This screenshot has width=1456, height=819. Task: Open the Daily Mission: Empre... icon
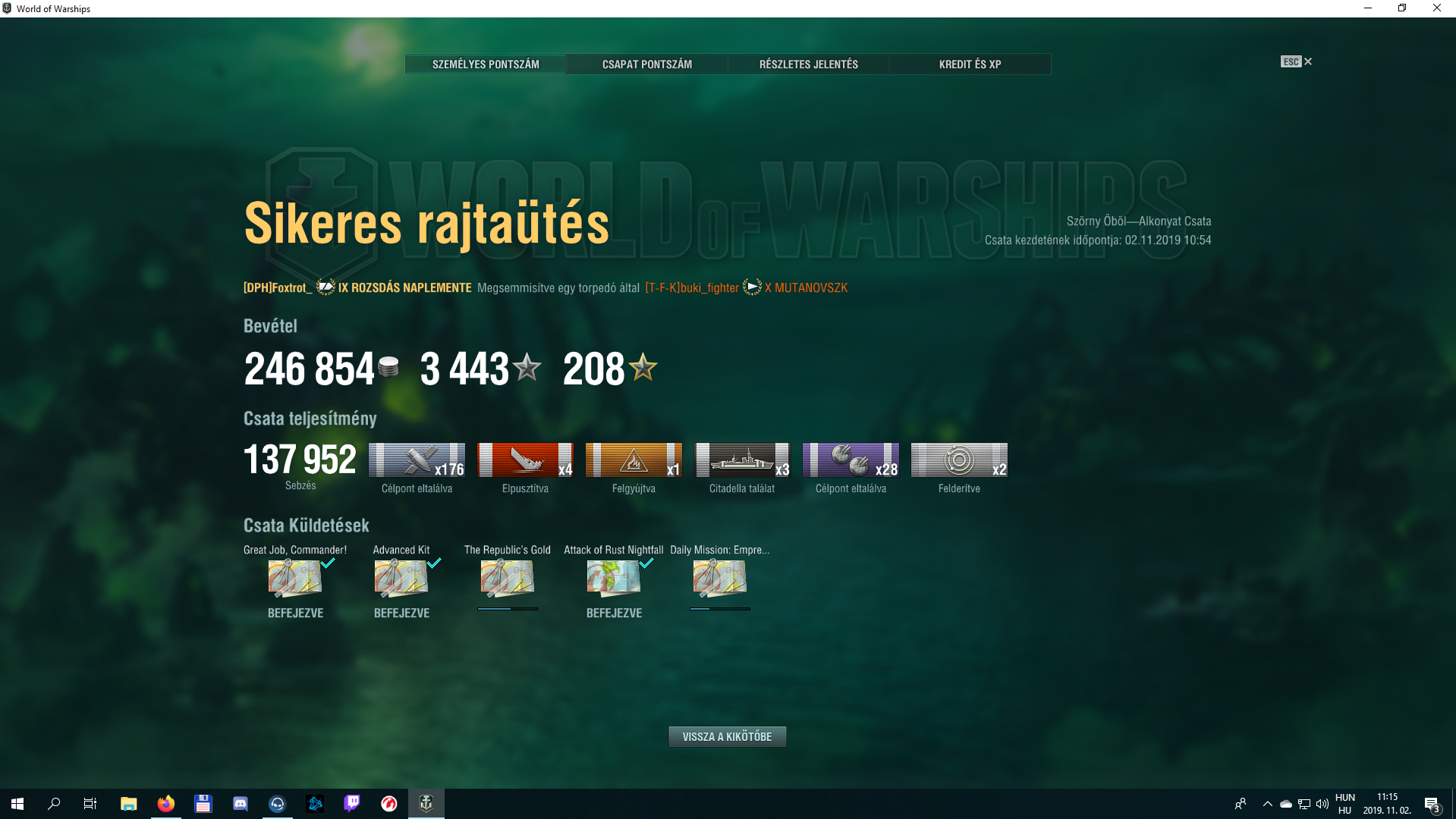click(x=720, y=579)
